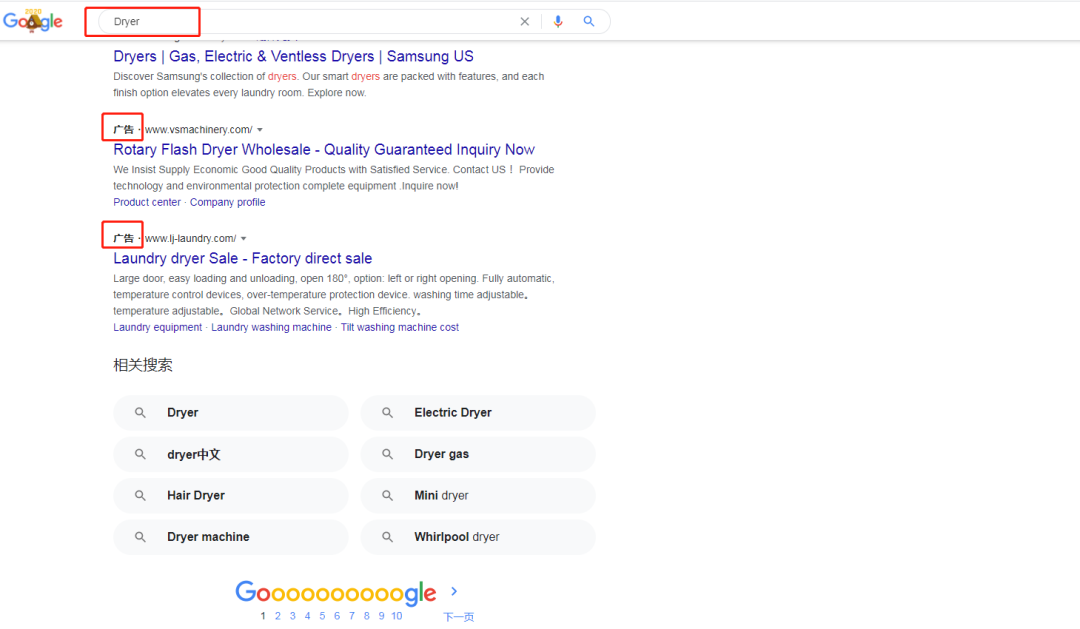The height and width of the screenshot is (629, 1080).
Task: Go to results page 5
Action: tap(322, 616)
